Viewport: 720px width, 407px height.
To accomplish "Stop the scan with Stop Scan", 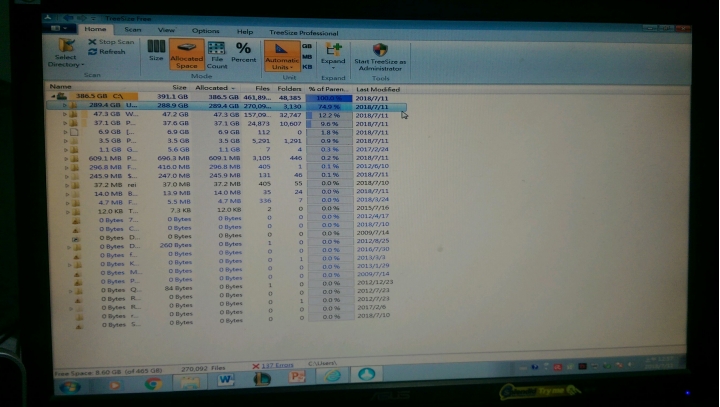I will 111,42.
